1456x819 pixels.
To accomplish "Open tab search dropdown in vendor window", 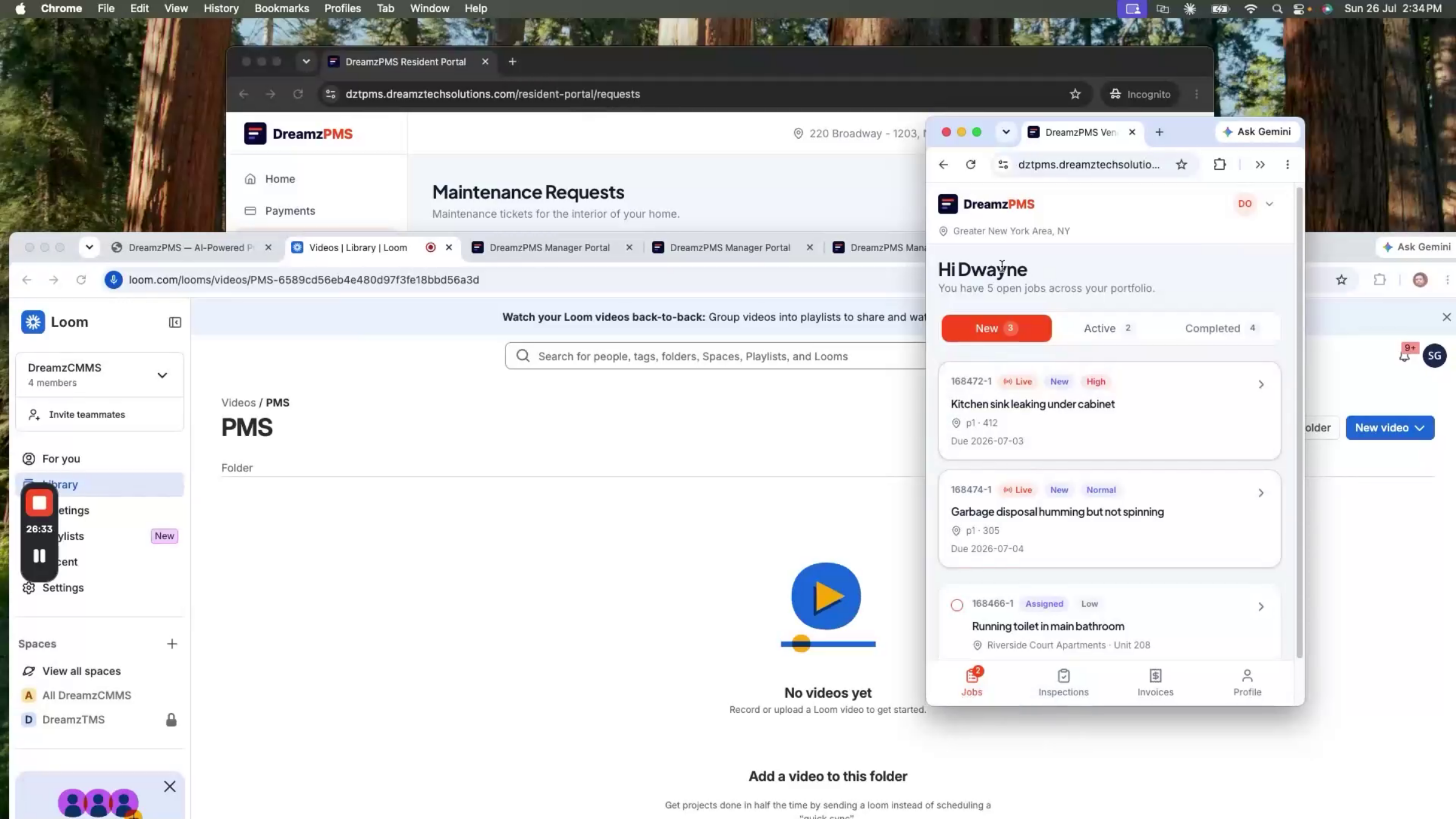I will point(1006,132).
